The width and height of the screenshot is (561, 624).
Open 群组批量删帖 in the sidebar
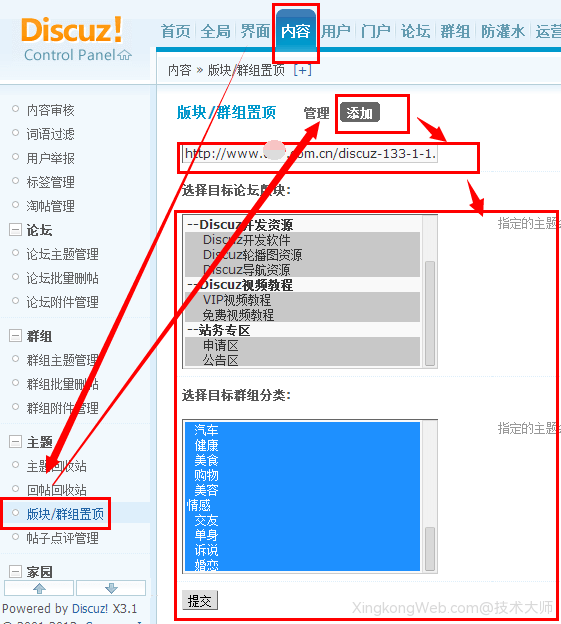pyautogui.click(x=62, y=384)
